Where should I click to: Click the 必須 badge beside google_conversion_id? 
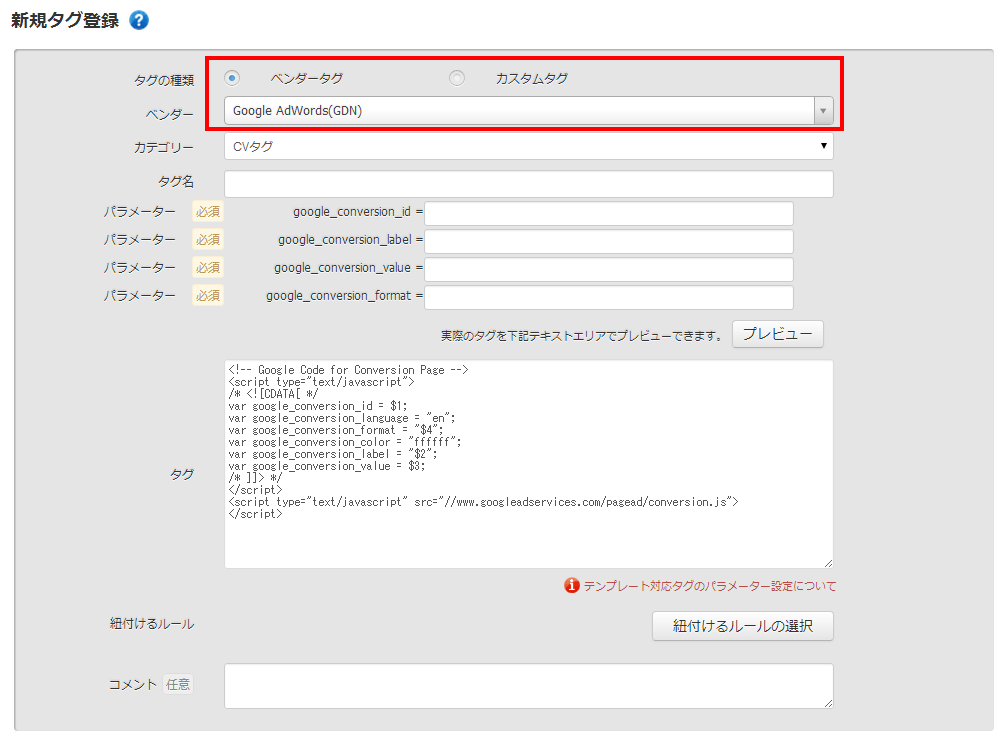(208, 212)
